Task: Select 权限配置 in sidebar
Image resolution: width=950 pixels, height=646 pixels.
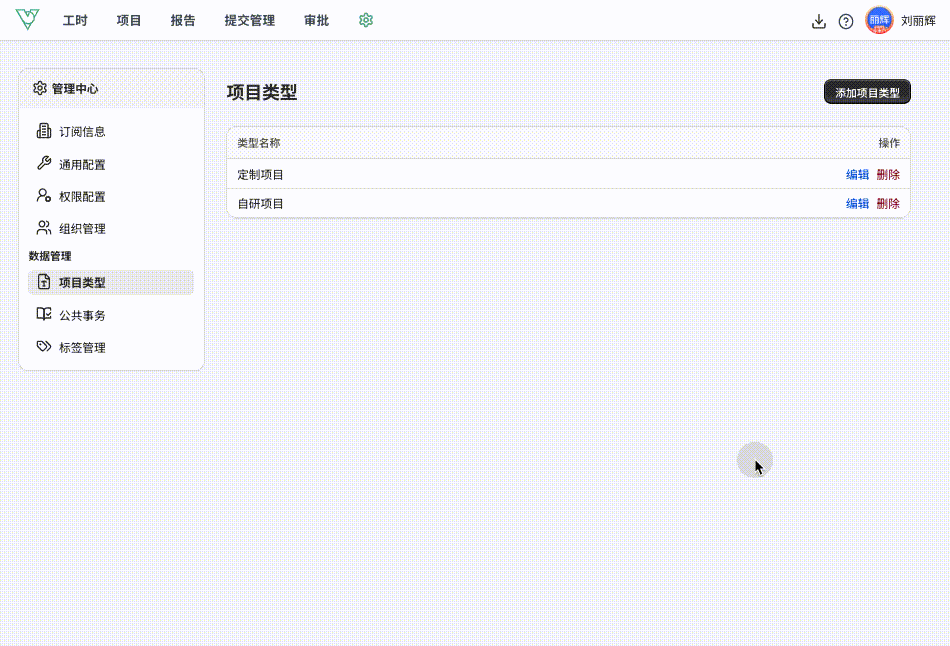Action: [x=111, y=196]
